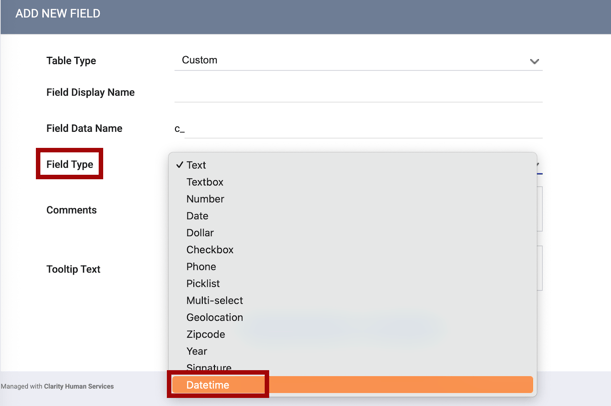Pick Year from the dropdown list

[197, 351]
